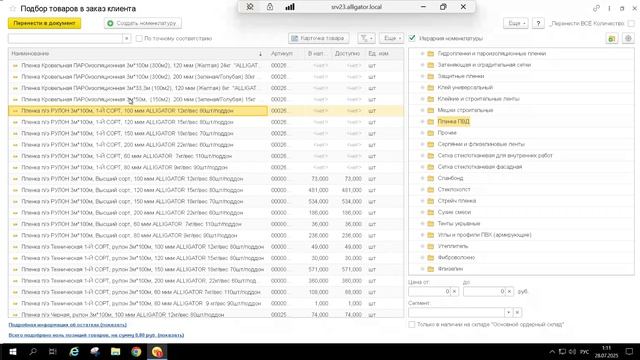The width and height of the screenshot is (640, 360).
Task: Click the price "до" input field
Action: pyautogui.click(x=484, y=291)
